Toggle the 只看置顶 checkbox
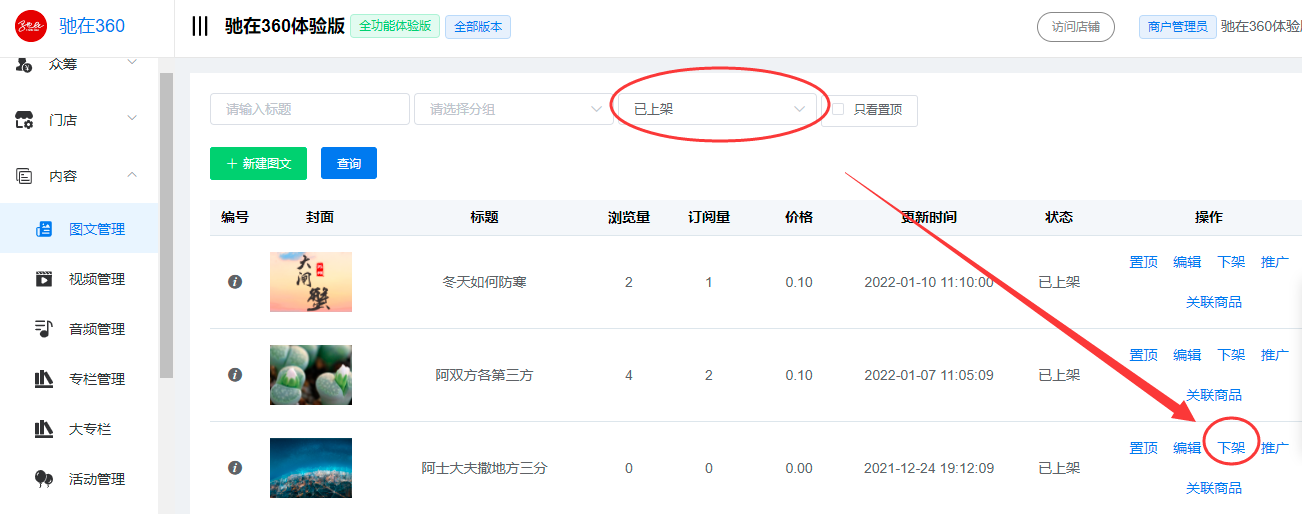The image size is (1302, 514). [x=839, y=109]
